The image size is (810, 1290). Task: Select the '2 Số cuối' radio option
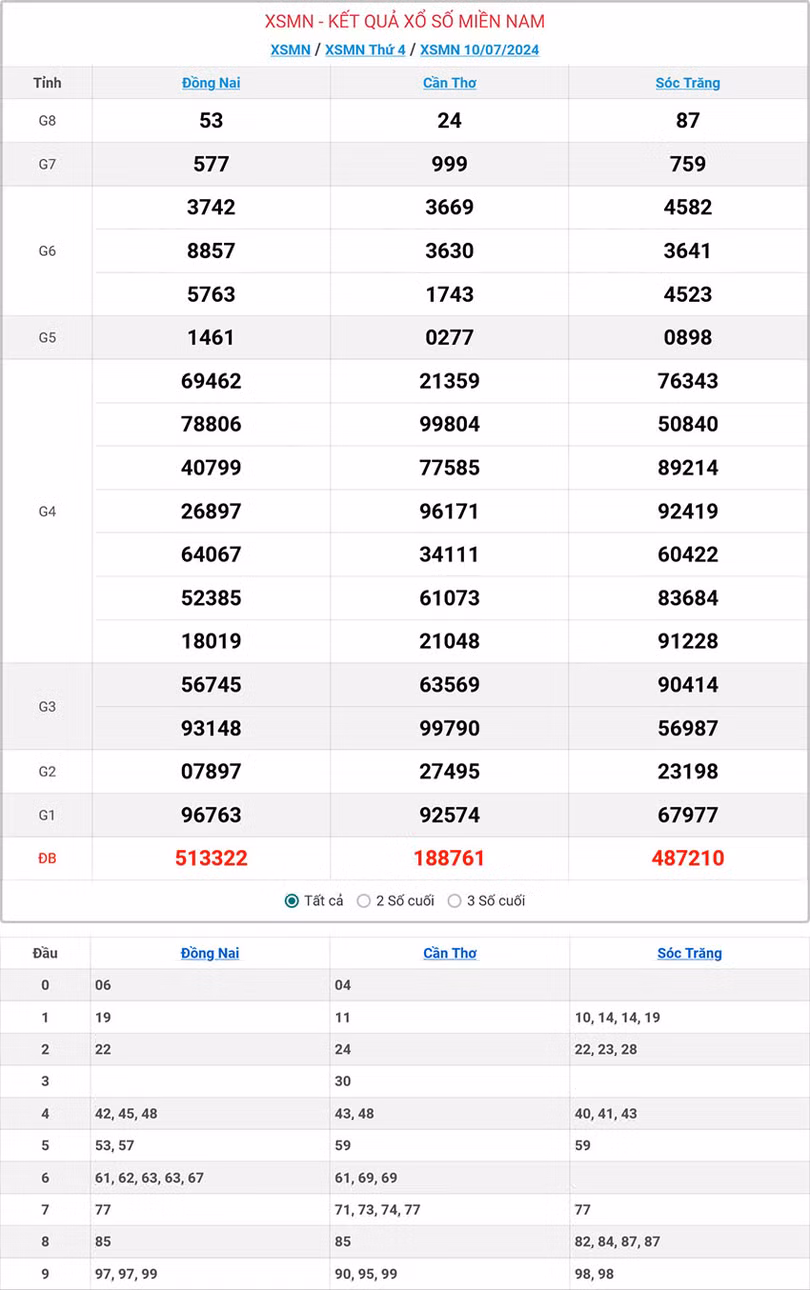coord(364,901)
